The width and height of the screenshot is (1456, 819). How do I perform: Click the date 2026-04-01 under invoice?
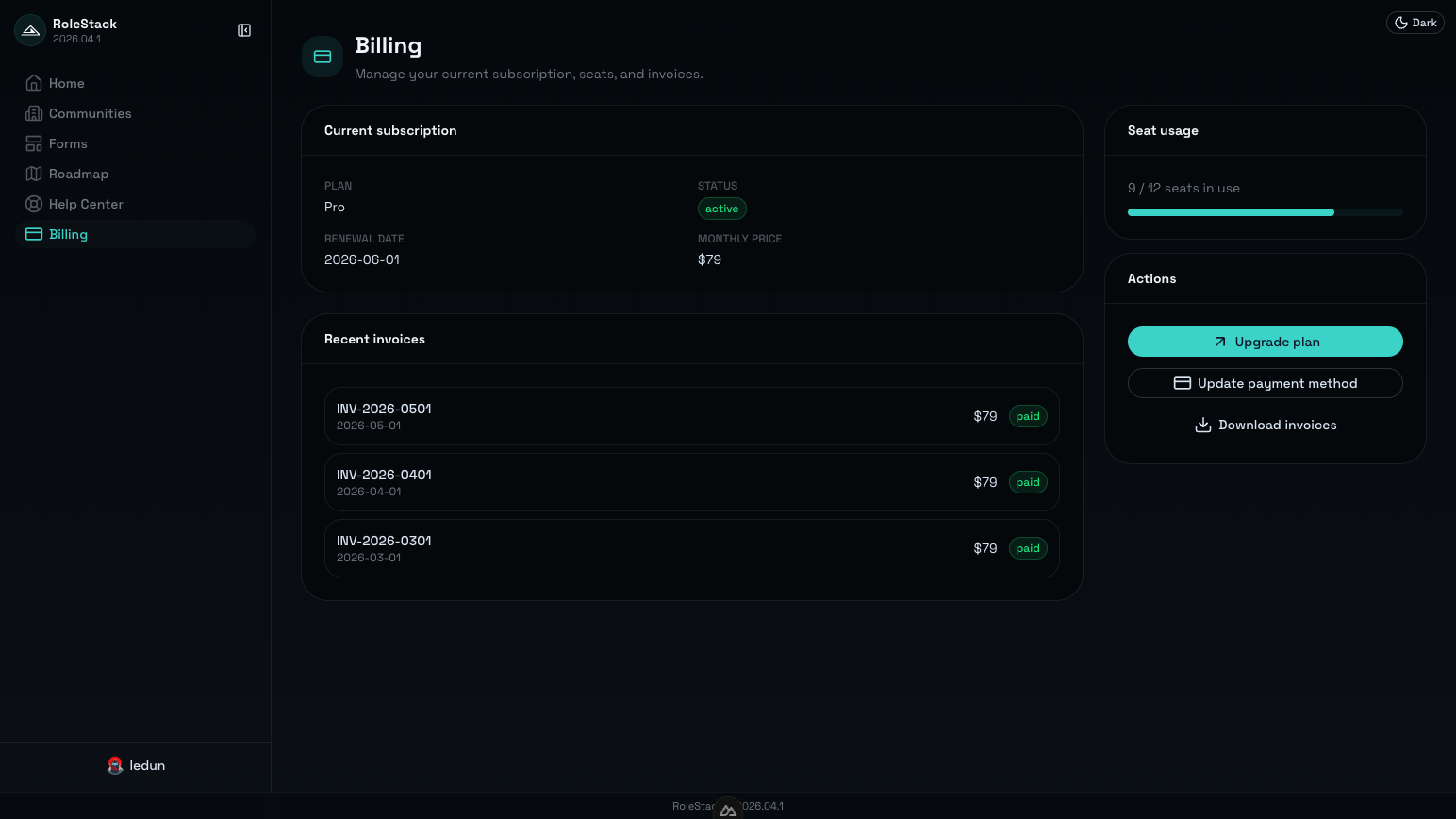pyautogui.click(x=369, y=492)
